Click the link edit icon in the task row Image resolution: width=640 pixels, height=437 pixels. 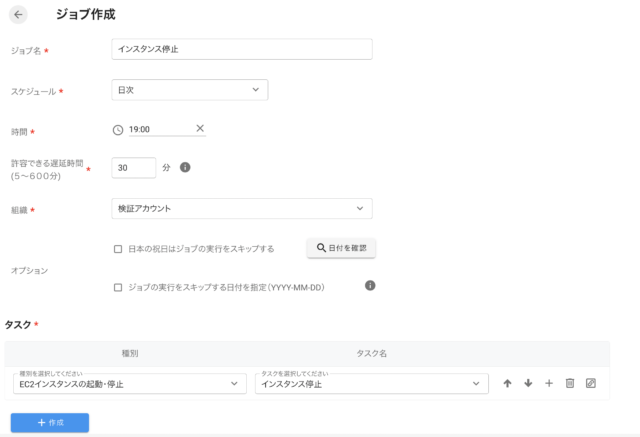[x=591, y=383]
